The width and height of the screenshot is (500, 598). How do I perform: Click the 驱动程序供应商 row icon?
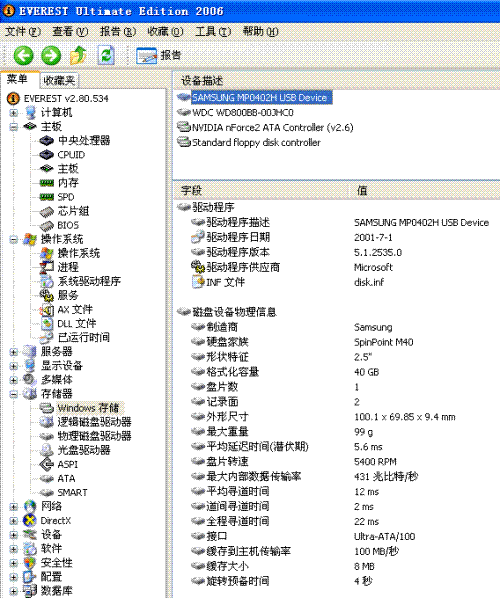198,267
